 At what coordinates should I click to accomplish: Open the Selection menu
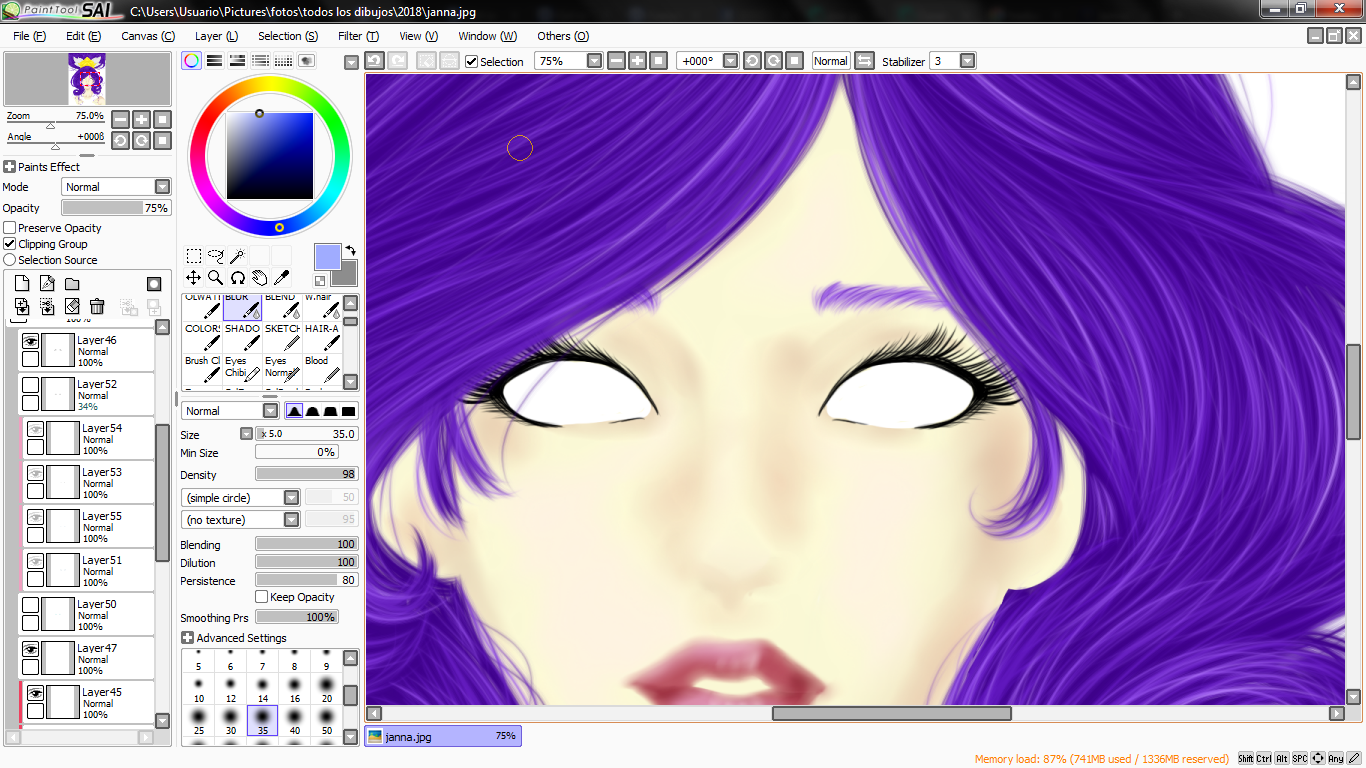point(288,36)
